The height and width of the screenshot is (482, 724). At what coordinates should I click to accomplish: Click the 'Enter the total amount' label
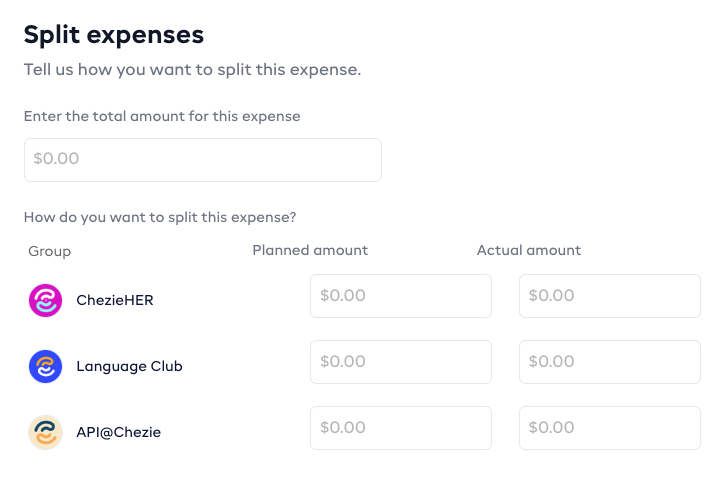click(x=162, y=116)
